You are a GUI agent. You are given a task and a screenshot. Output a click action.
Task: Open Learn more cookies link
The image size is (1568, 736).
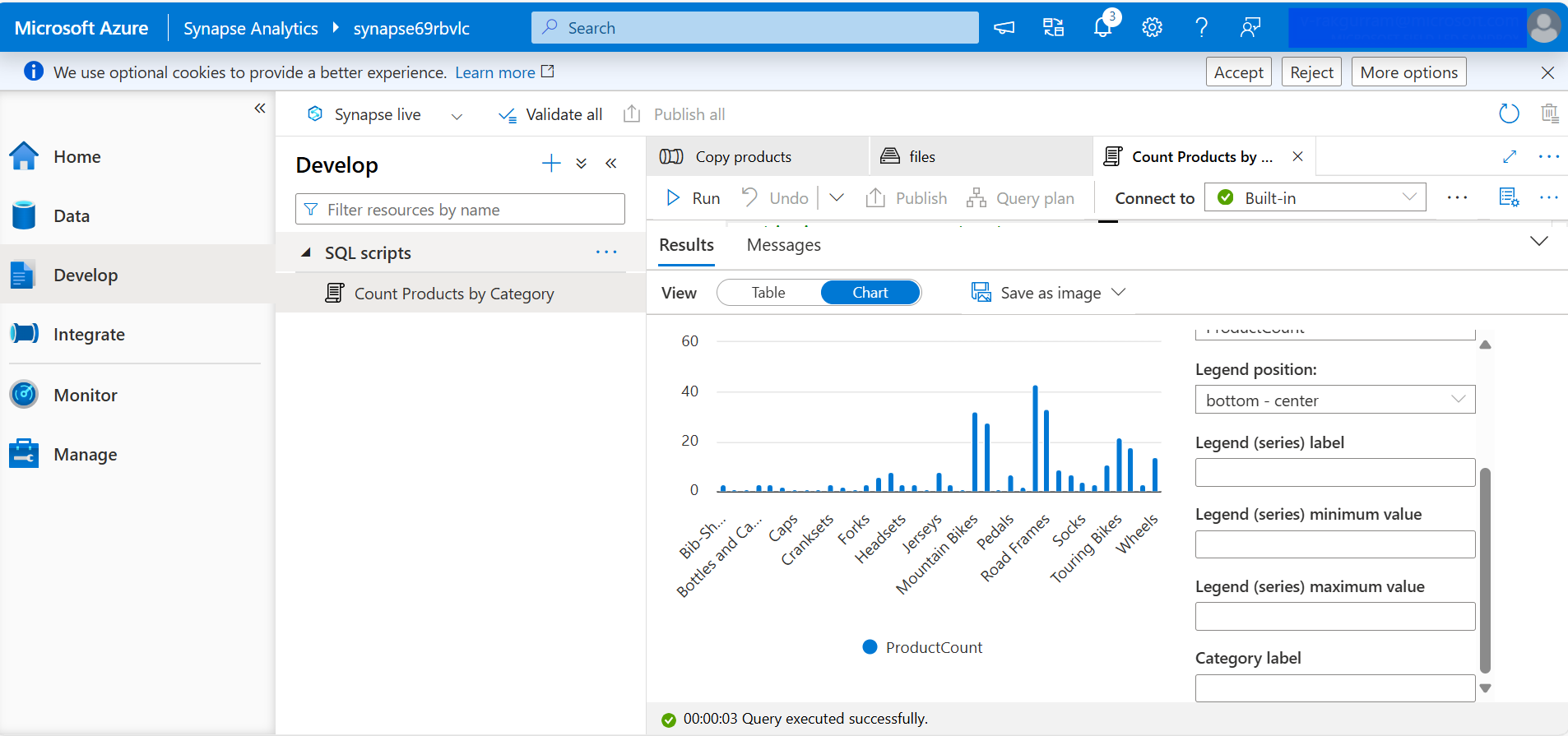[504, 72]
